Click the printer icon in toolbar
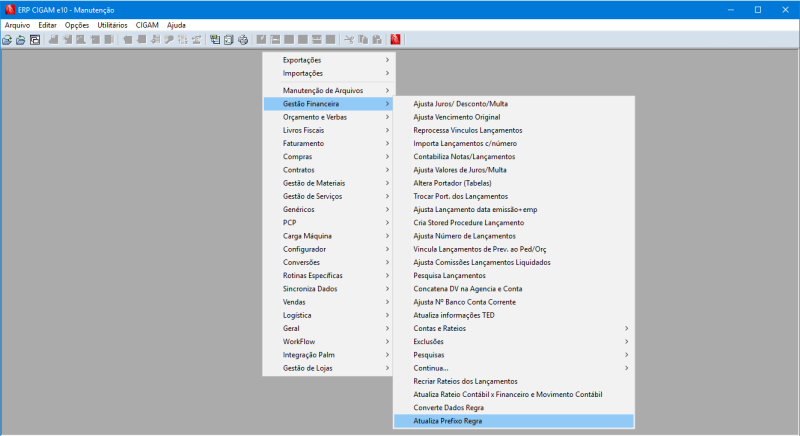The height and width of the screenshot is (436, 800). [243, 40]
